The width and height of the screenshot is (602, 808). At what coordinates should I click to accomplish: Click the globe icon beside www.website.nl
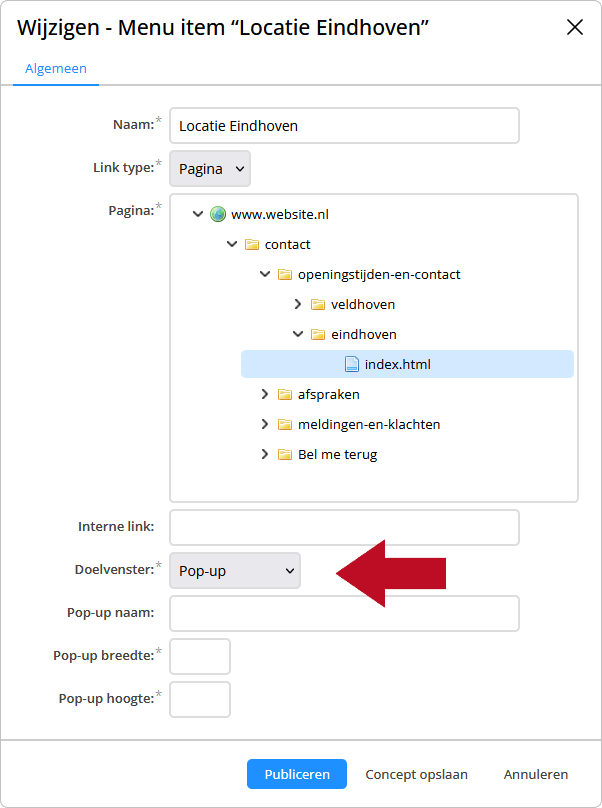click(x=218, y=214)
